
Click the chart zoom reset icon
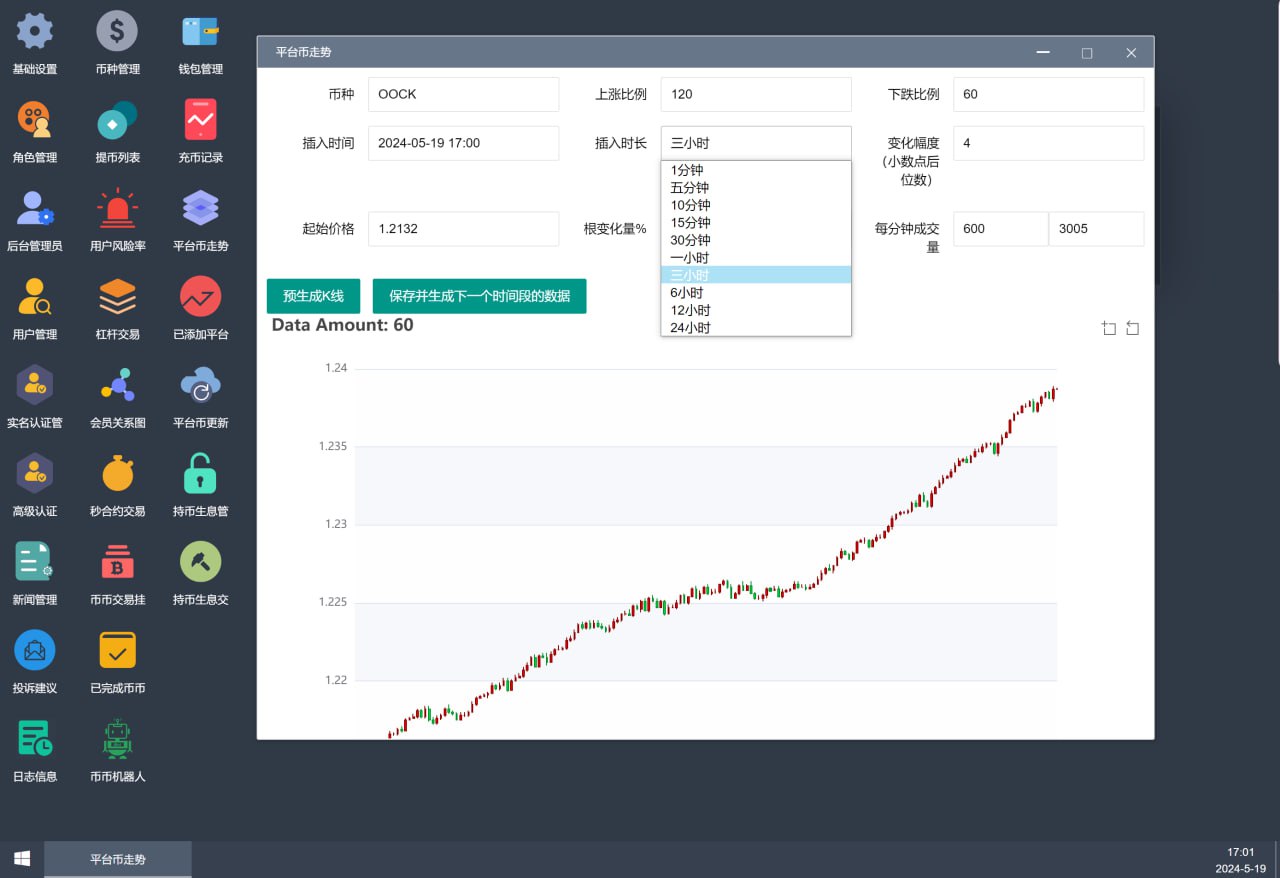pyautogui.click(x=1133, y=328)
